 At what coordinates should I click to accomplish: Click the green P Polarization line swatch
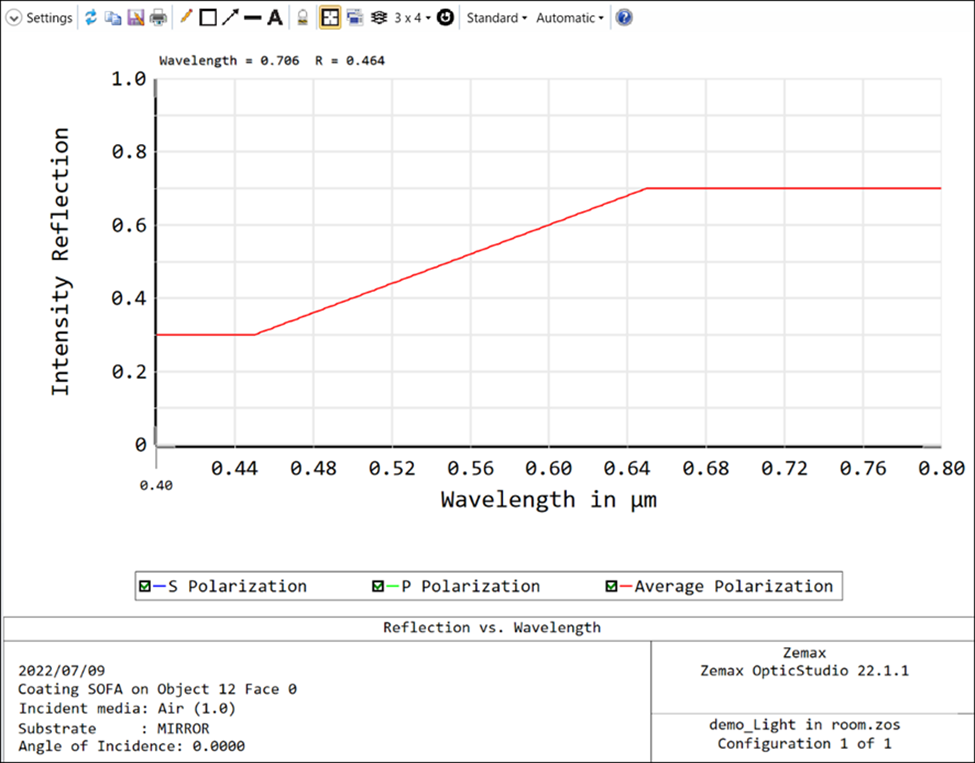click(392, 586)
